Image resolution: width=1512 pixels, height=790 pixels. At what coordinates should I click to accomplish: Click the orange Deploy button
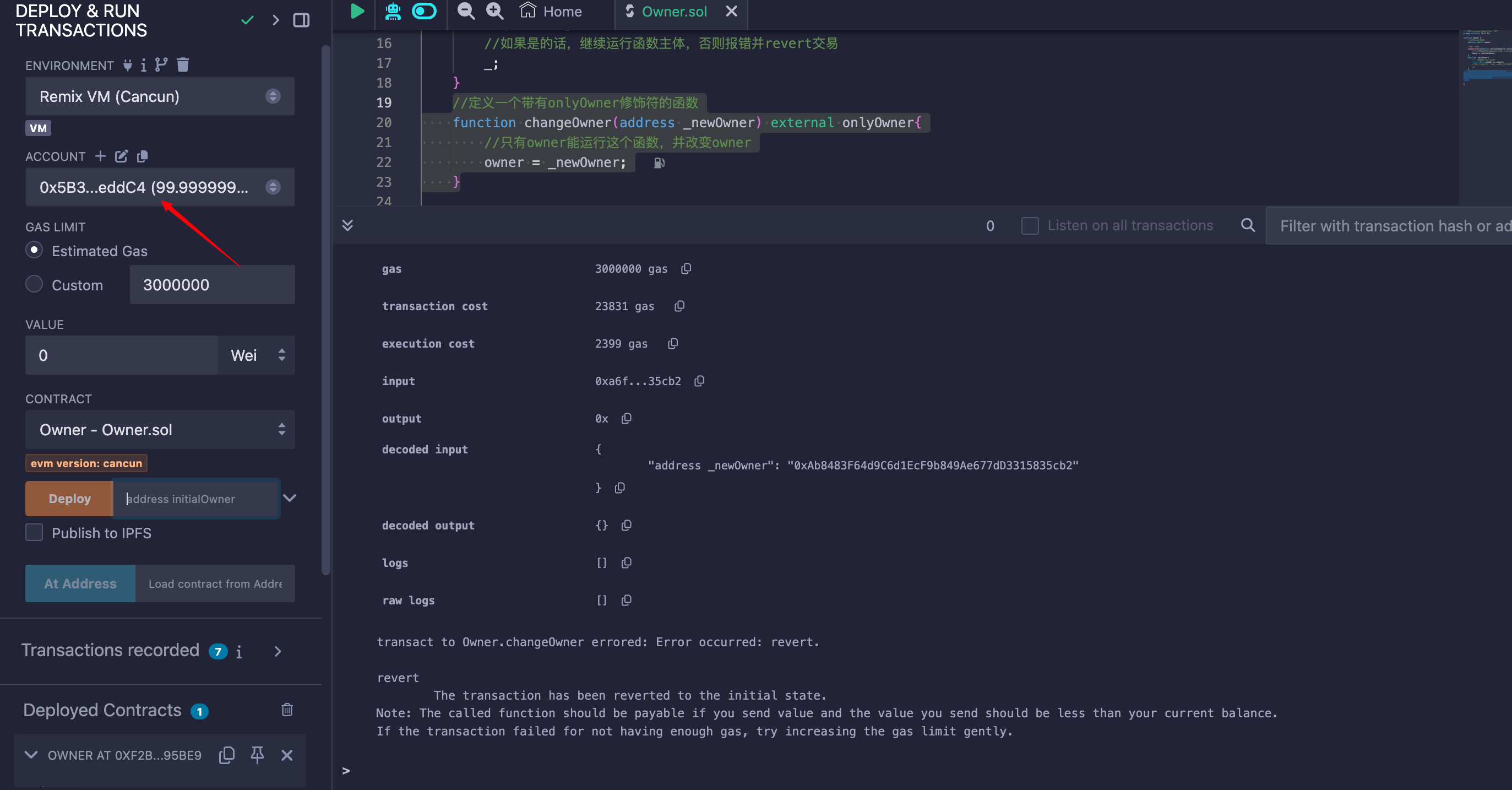[69, 498]
